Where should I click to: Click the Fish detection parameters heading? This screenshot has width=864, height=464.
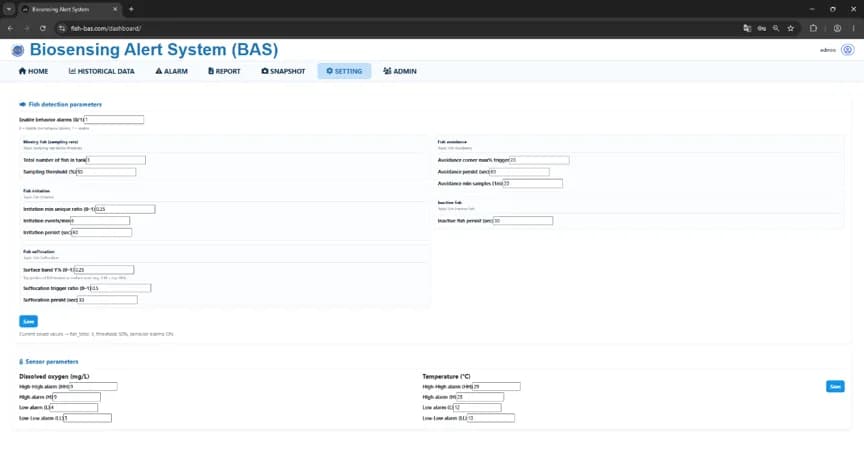(65, 104)
